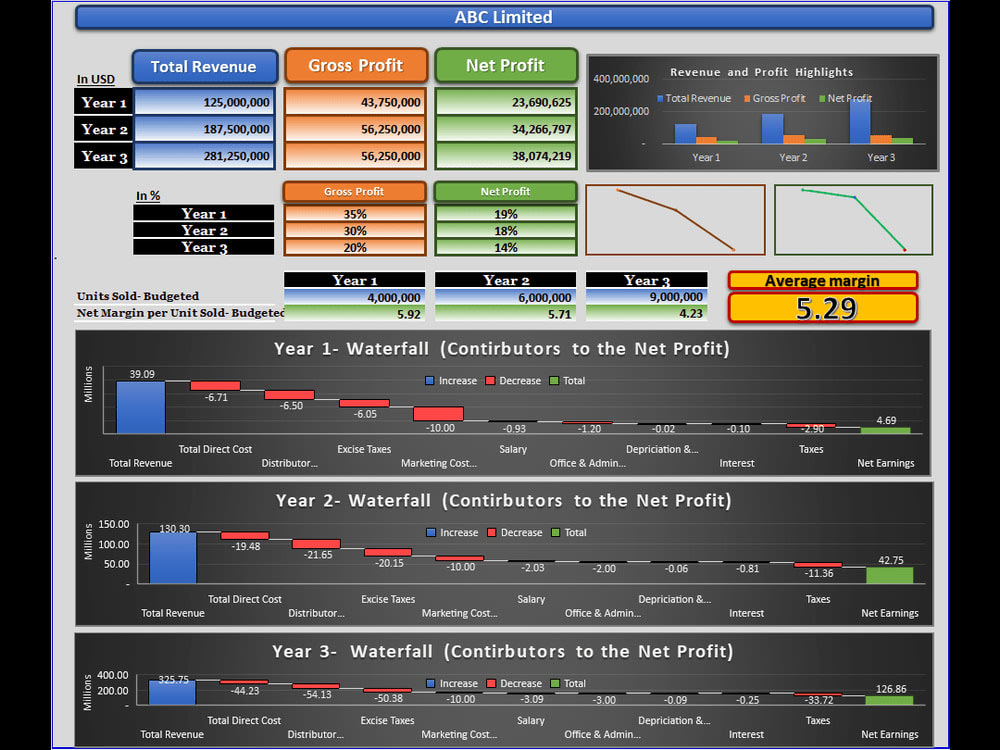Select the Gross Profit legend marker in highlights chart

pyautogui.click(x=747, y=98)
